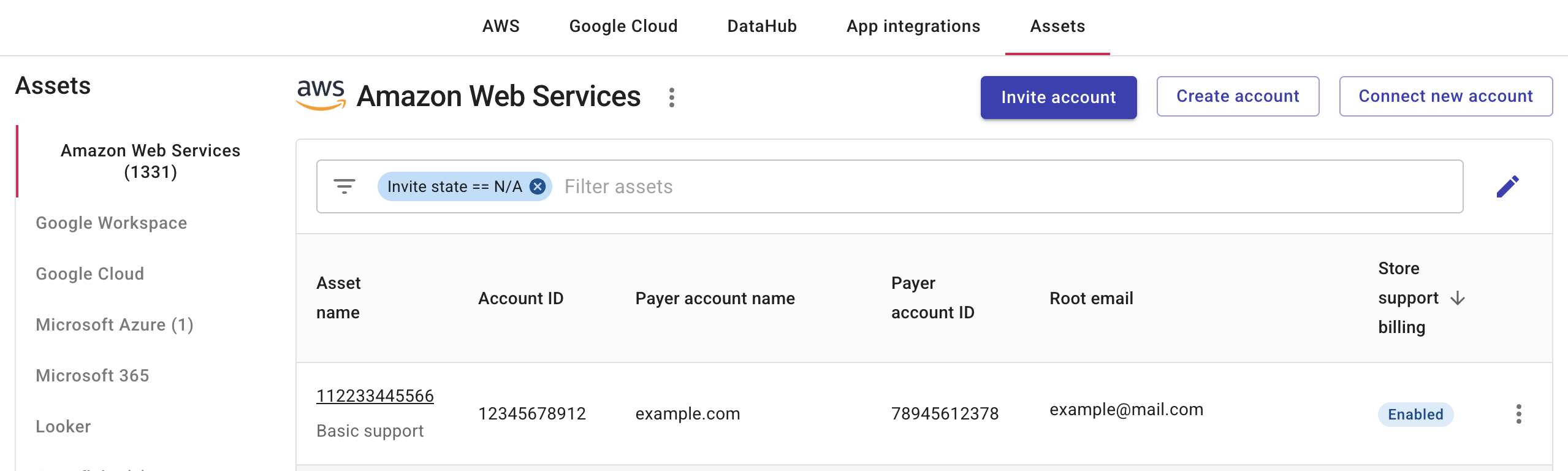This screenshot has width=1568, height=471.
Task: Click the Basic support label
Action: tap(370, 431)
